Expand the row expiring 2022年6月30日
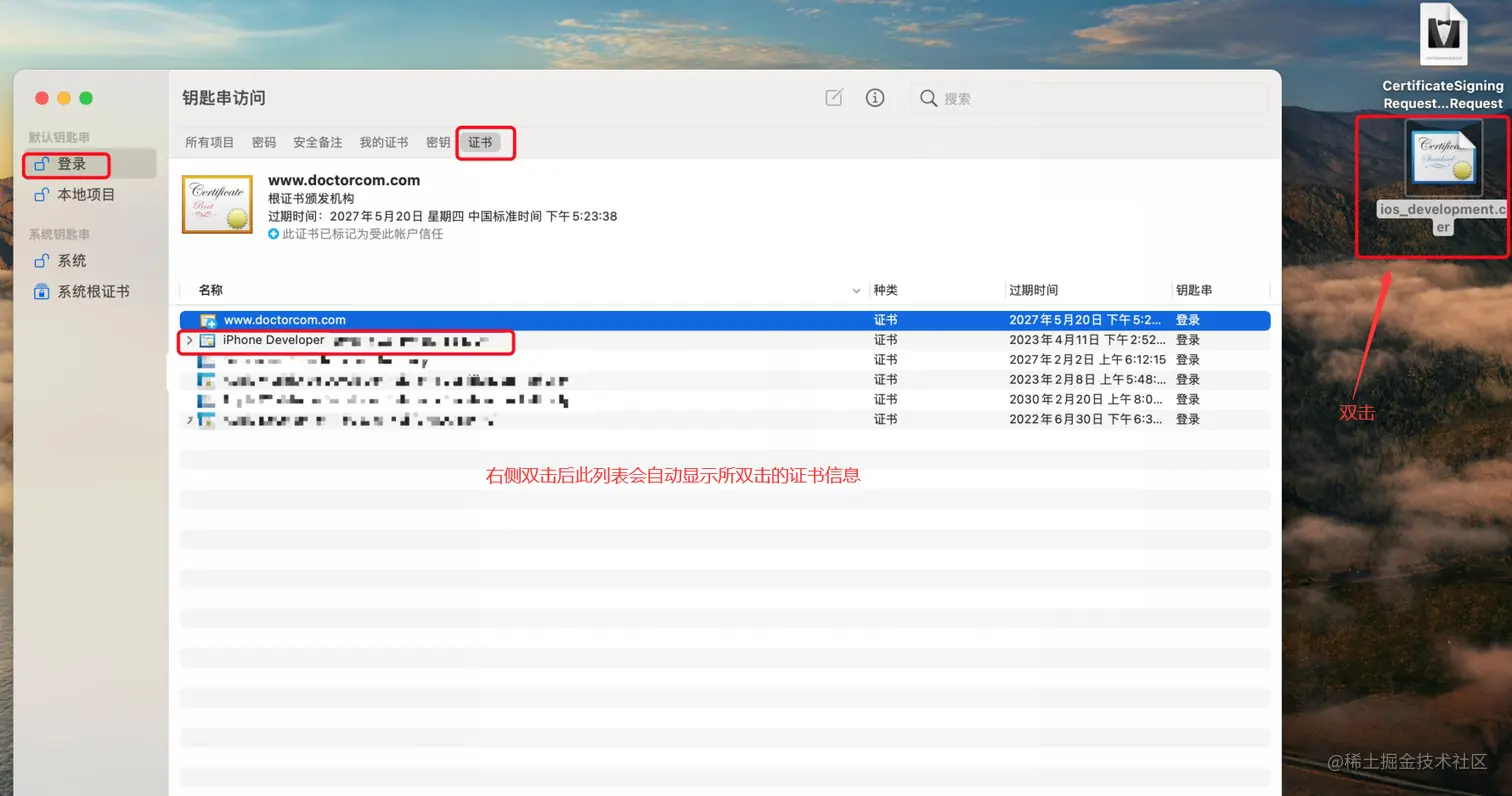Viewport: 1512px width, 796px height. 189,420
